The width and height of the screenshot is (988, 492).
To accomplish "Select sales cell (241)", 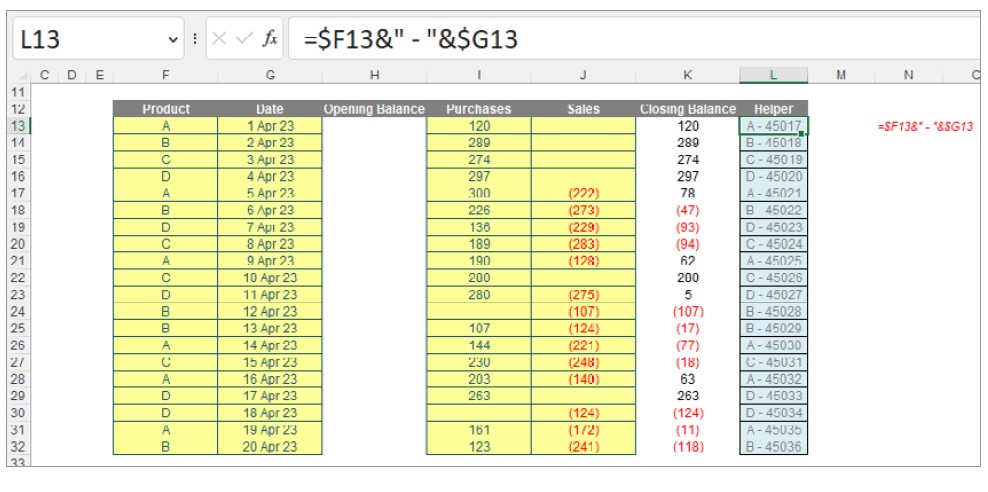I will (x=583, y=446).
